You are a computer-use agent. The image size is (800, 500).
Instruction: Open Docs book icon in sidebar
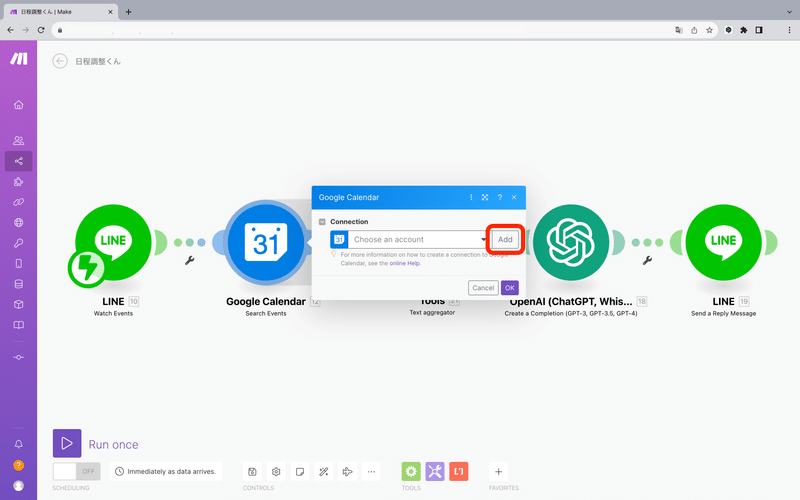(18, 325)
